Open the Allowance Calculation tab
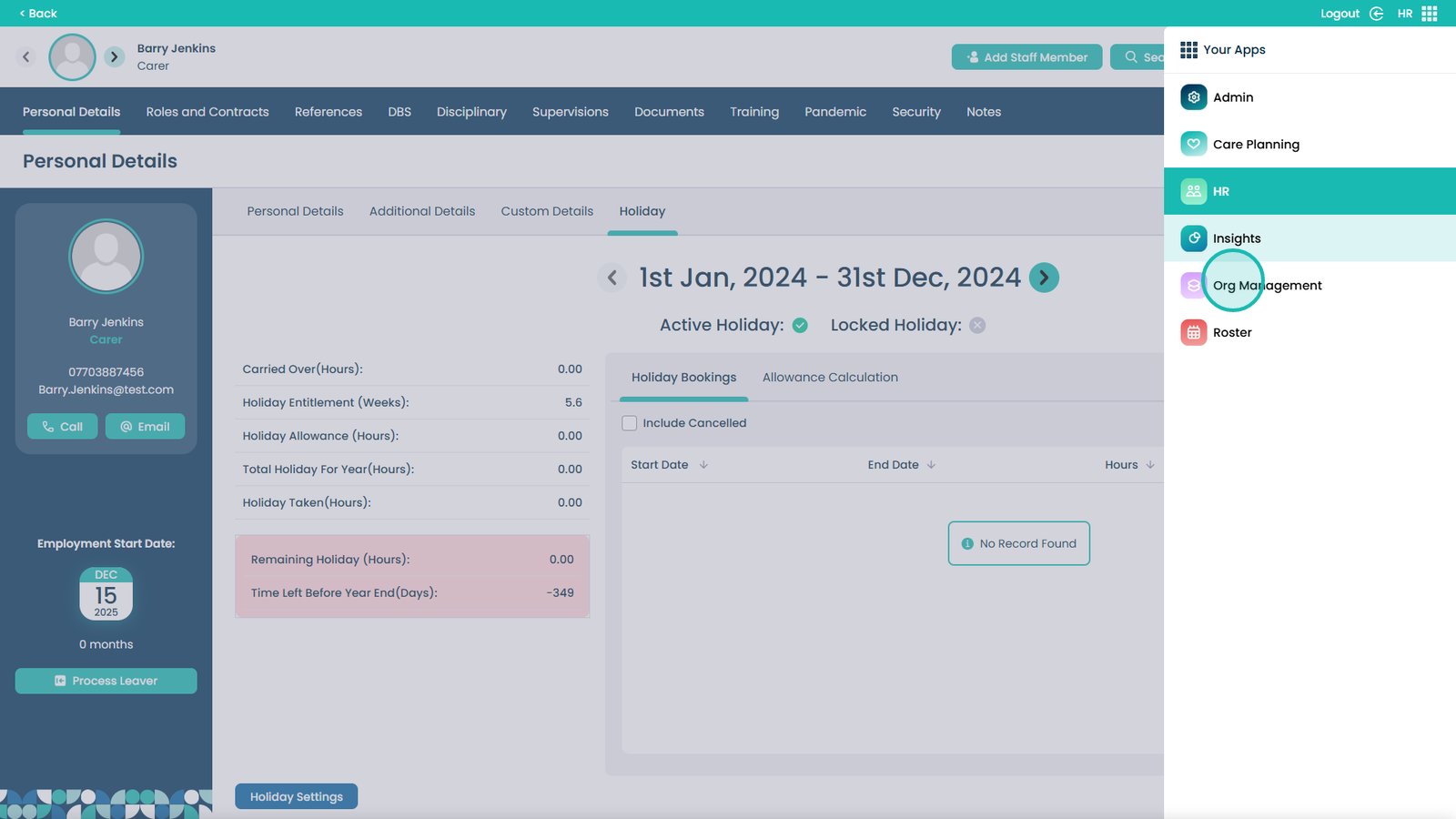The image size is (1456, 819). (x=830, y=378)
